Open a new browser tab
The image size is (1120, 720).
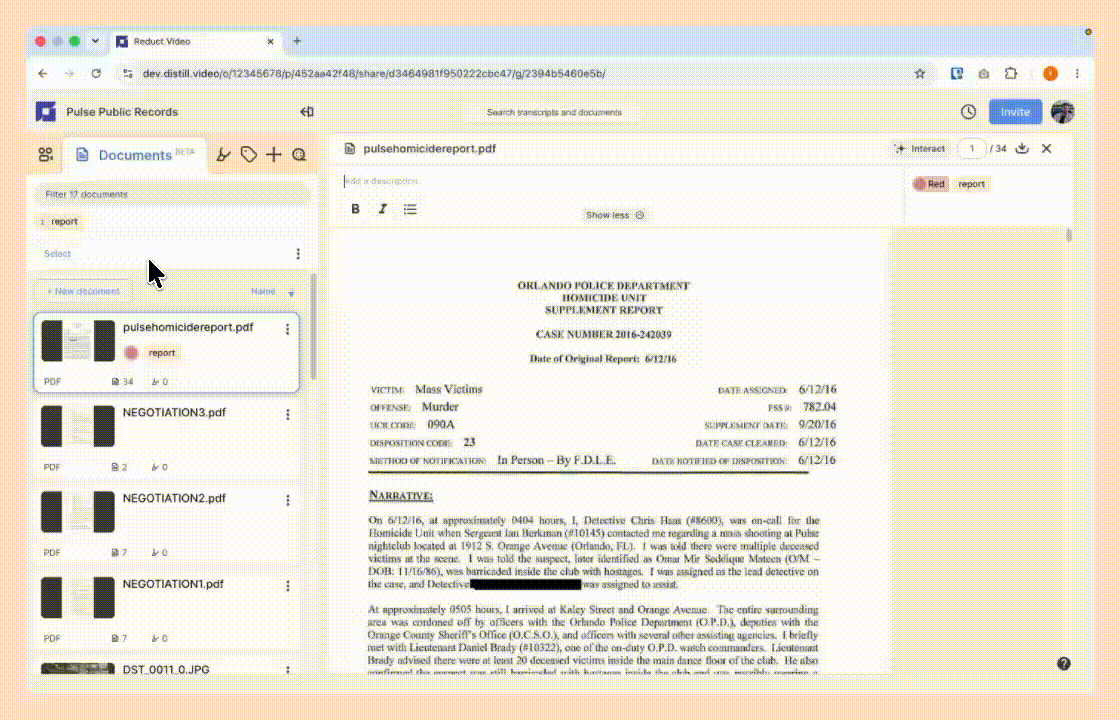[x=297, y=41]
